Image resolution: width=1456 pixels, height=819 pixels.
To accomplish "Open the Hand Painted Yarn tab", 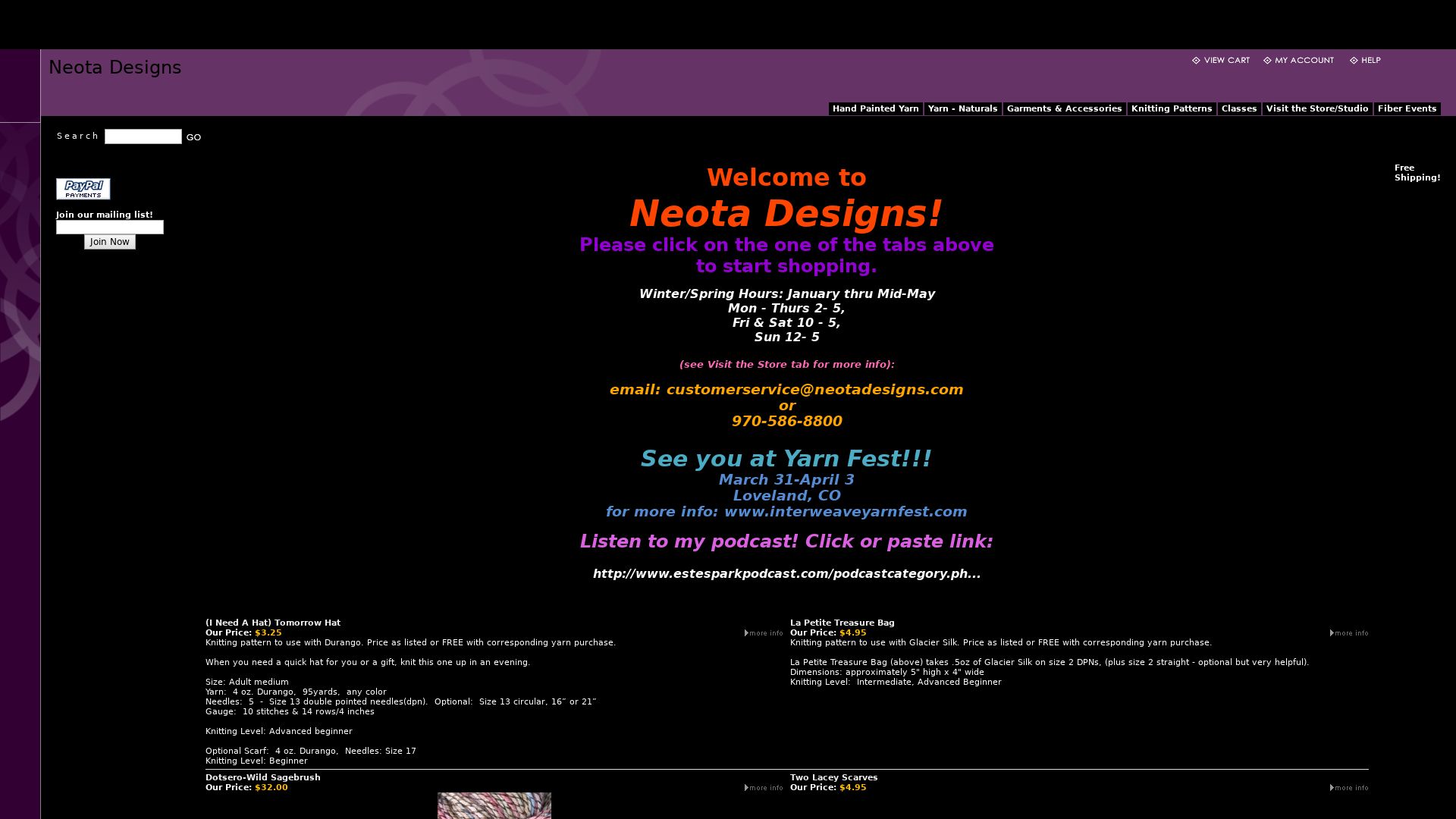I will pyautogui.click(x=875, y=109).
